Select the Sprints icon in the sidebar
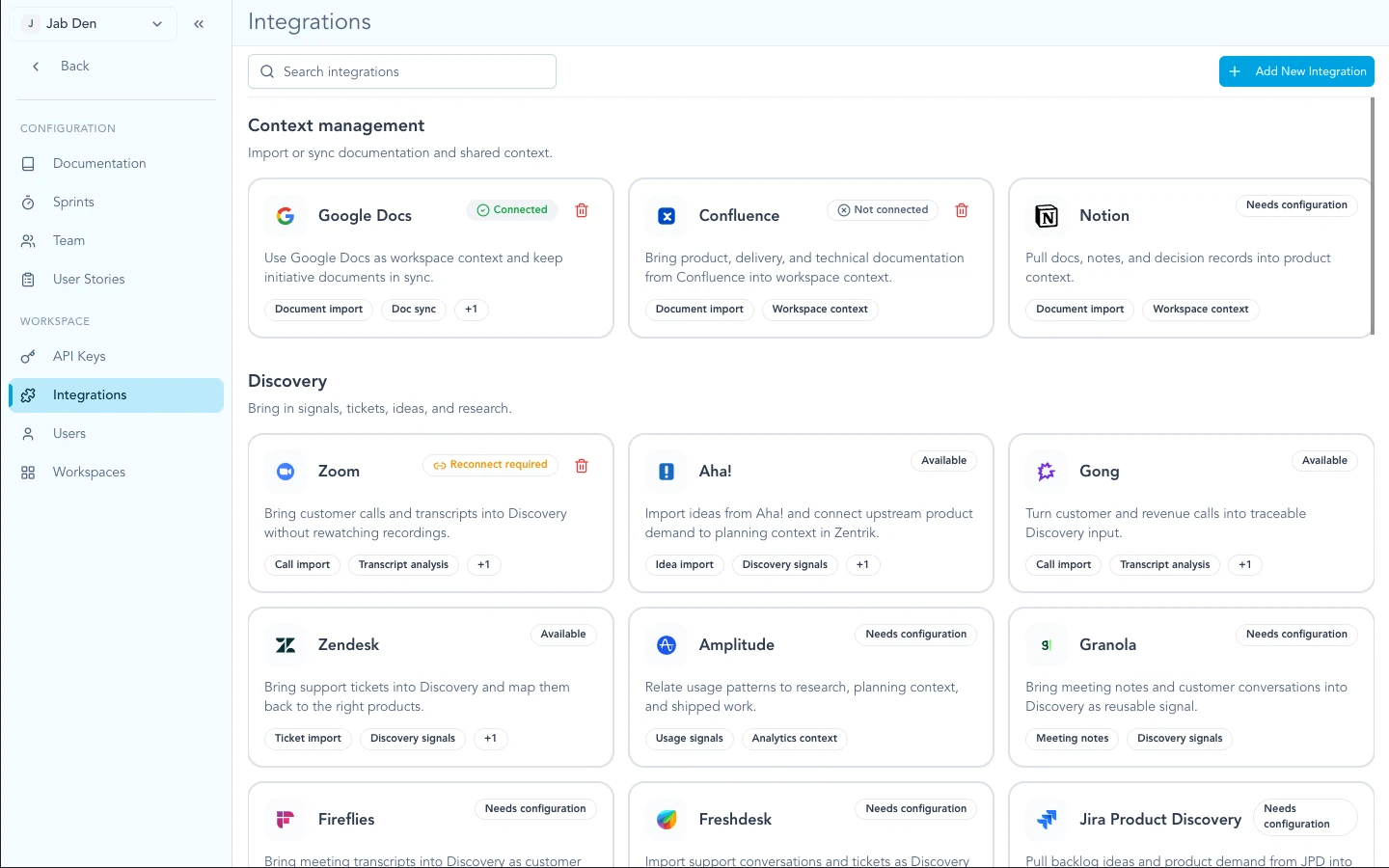Screen dimensions: 1389x868 point(28,202)
